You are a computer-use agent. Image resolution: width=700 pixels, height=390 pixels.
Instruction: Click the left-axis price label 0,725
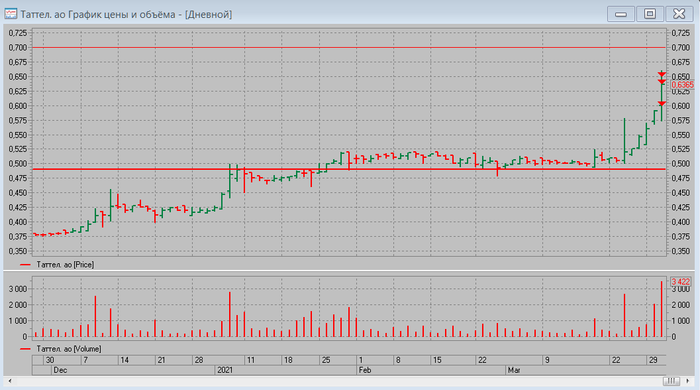coord(18,33)
